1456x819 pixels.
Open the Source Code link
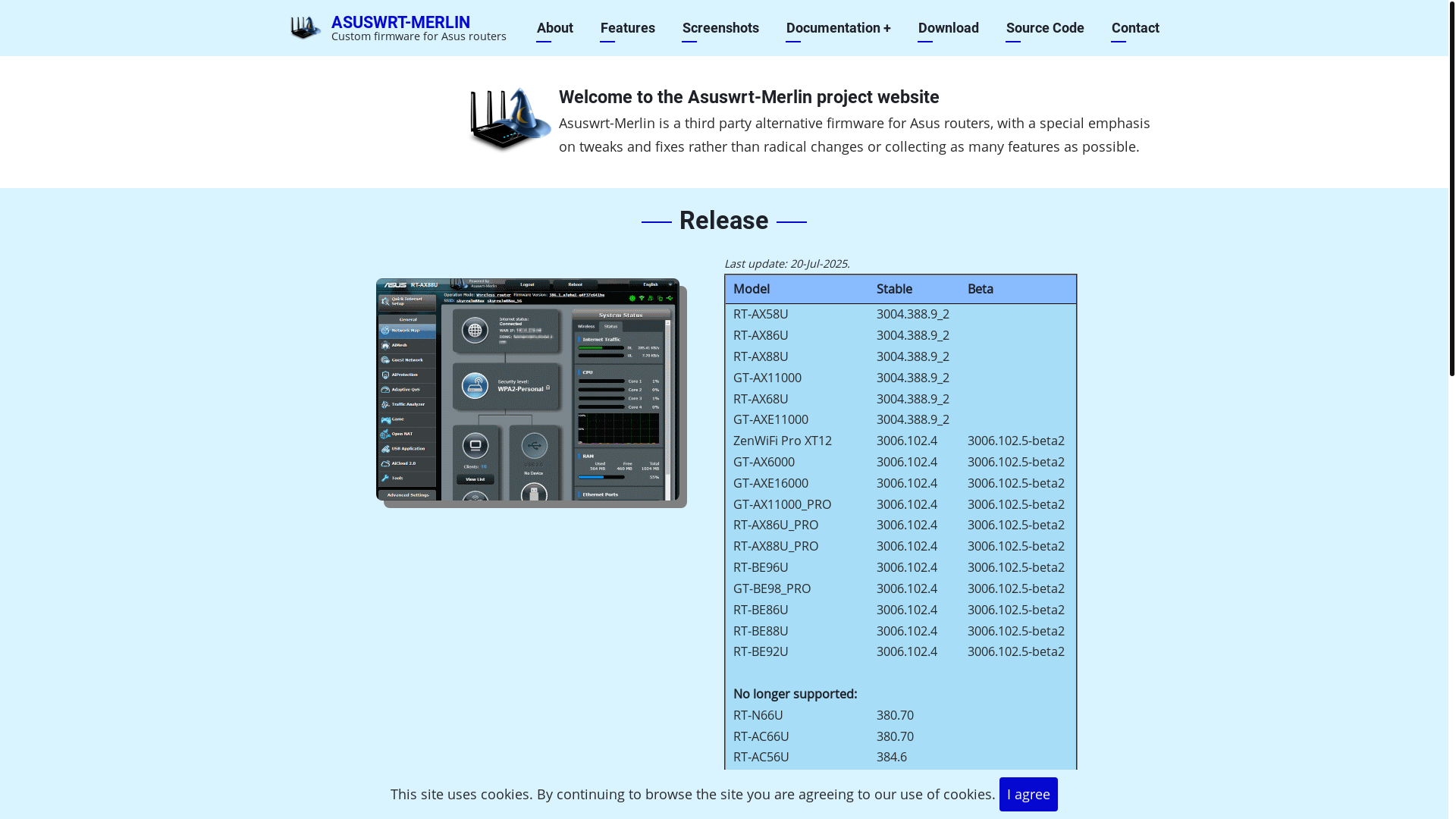[1045, 28]
